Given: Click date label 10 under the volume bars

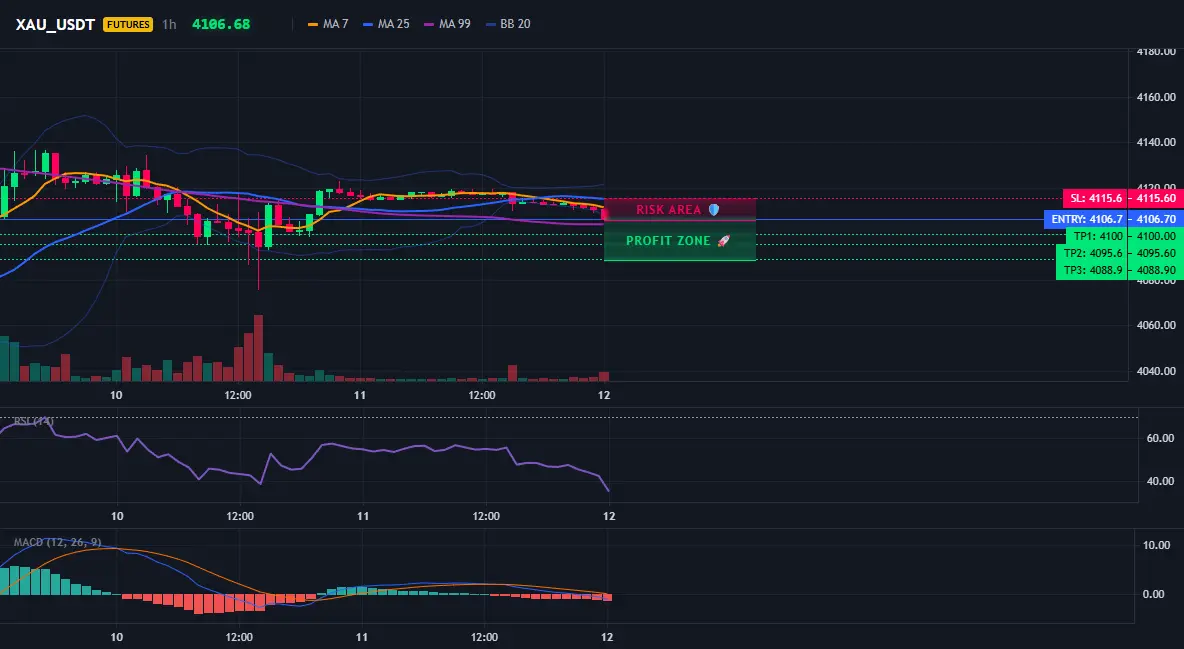Looking at the screenshot, I should tap(116, 395).
